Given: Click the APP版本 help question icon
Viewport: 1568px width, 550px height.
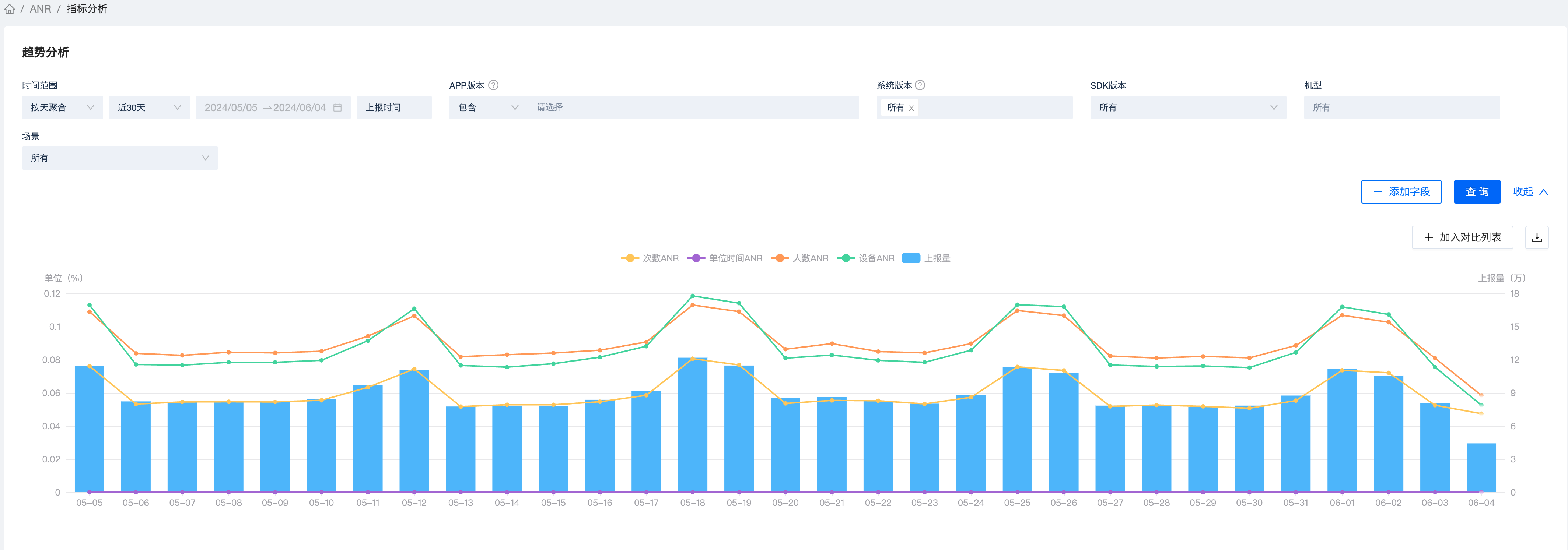Looking at the screenshot, I should tap(494, 85).
